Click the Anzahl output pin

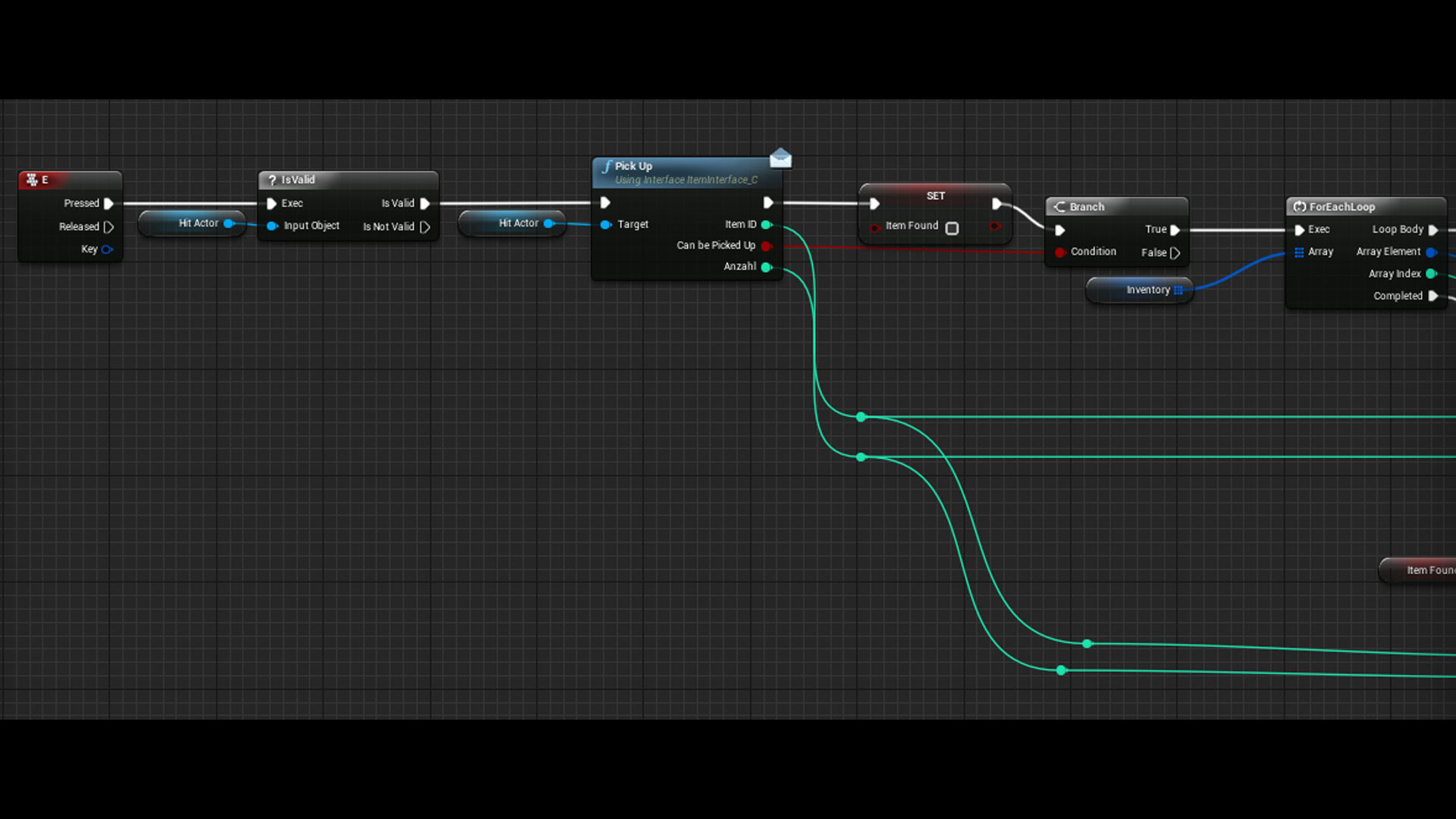coord(767,267)
